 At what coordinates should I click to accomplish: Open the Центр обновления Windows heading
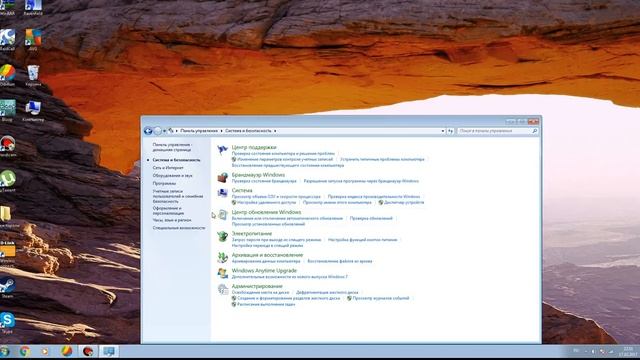(x=266, y=212)
